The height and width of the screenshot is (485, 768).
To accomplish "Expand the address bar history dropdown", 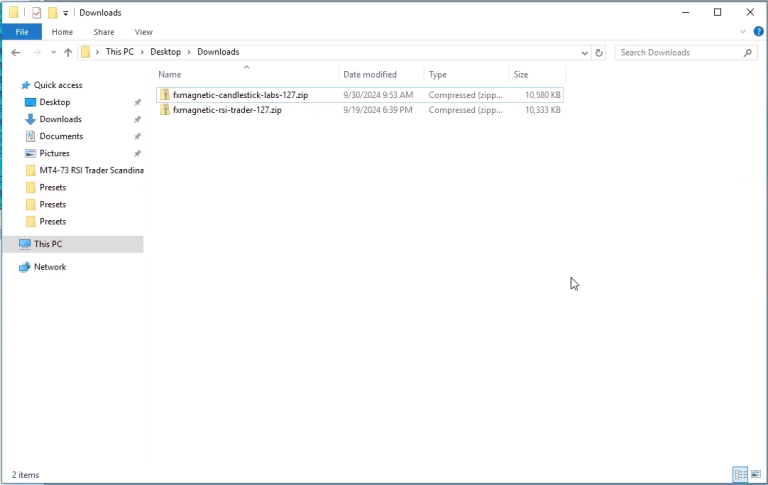I will click(x=584, y=53).
